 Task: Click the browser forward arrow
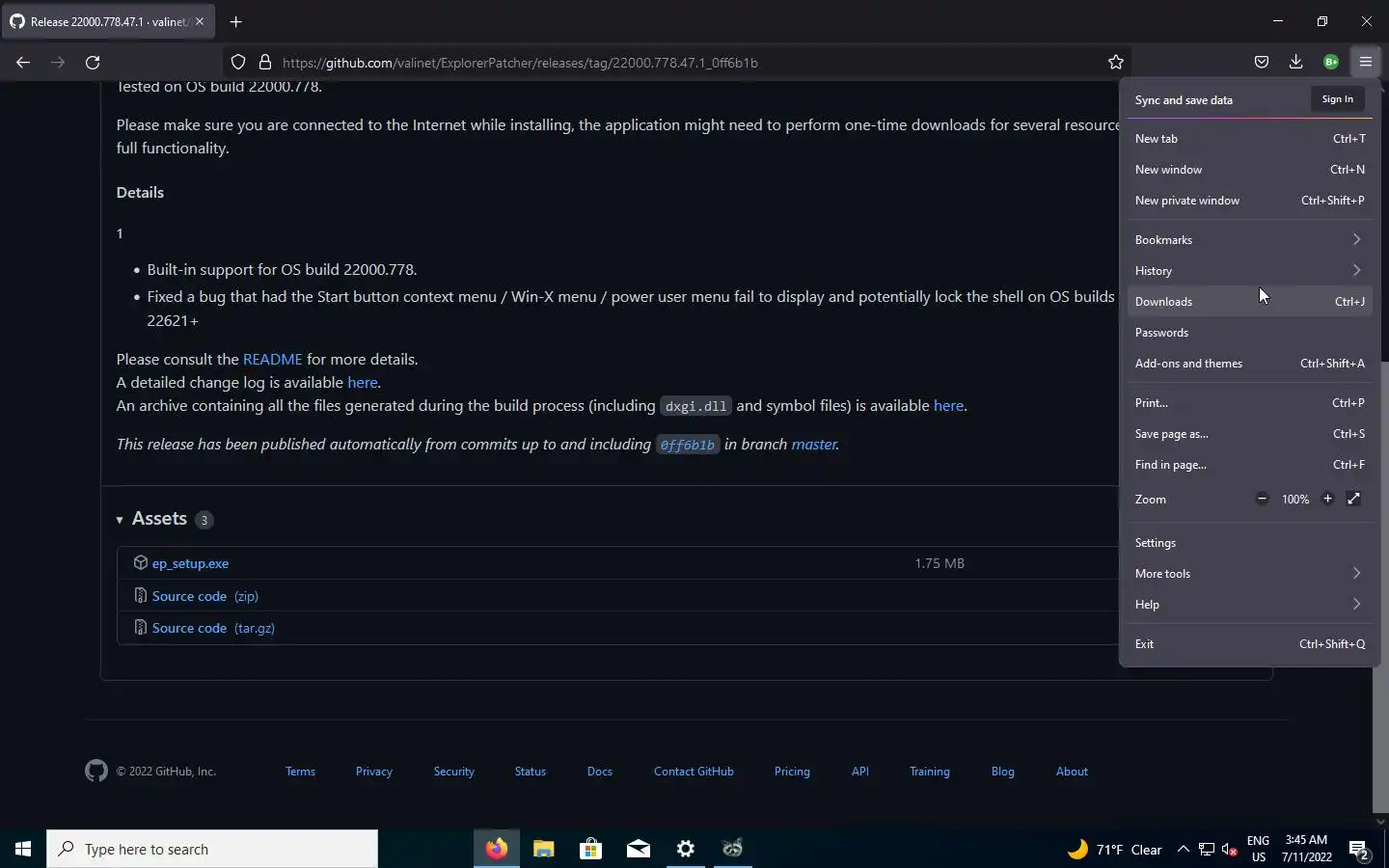pos(58,63)
